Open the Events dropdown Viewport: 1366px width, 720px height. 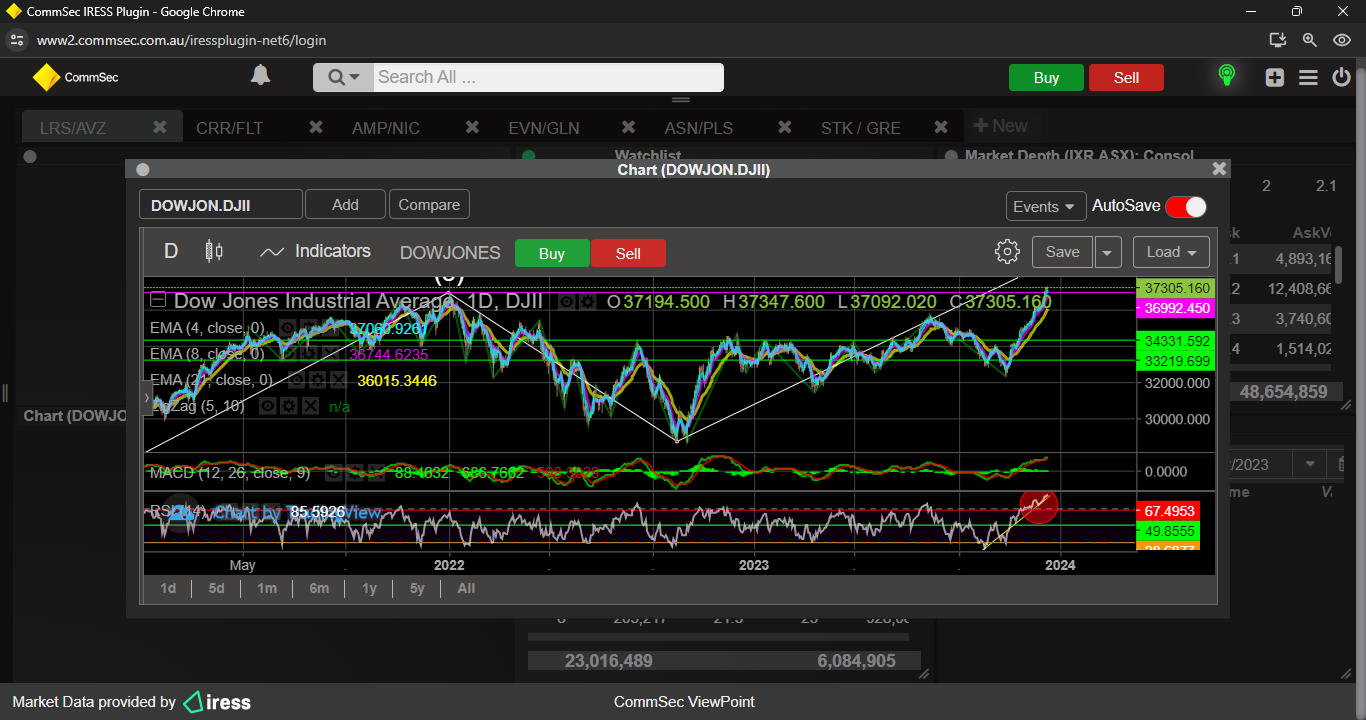(1046, 206)
